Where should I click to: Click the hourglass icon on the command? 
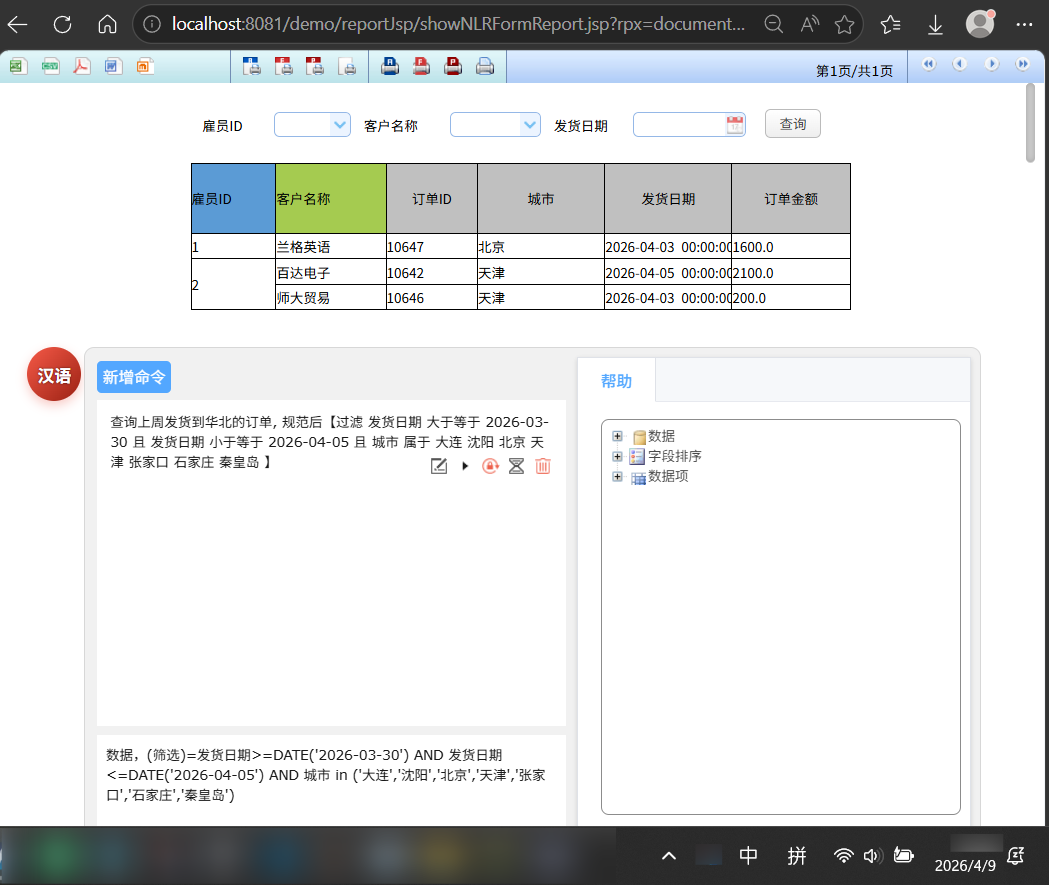pyautogui.click(x=516, y=466)
